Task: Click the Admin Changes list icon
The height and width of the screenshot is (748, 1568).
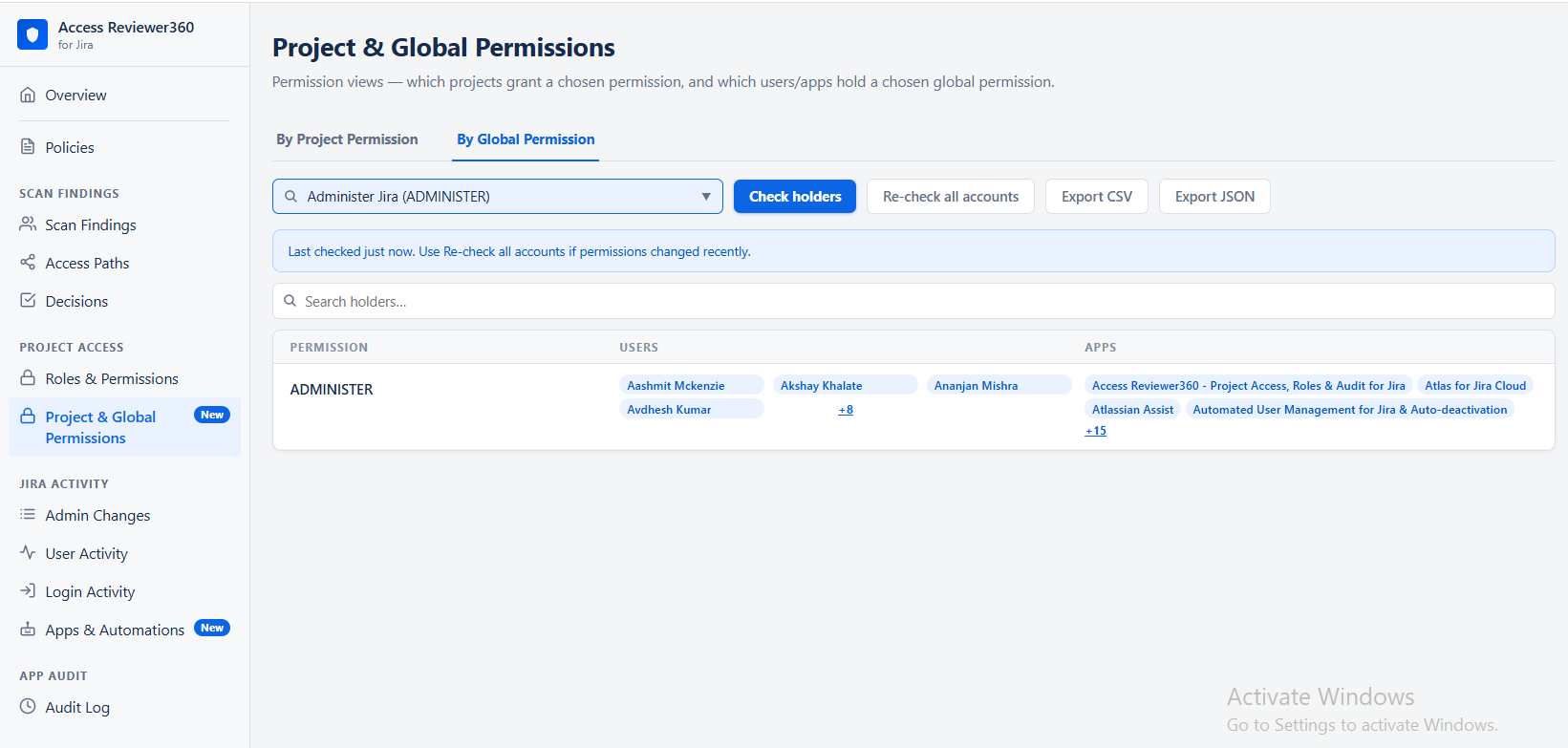Action: pos(28,515)
